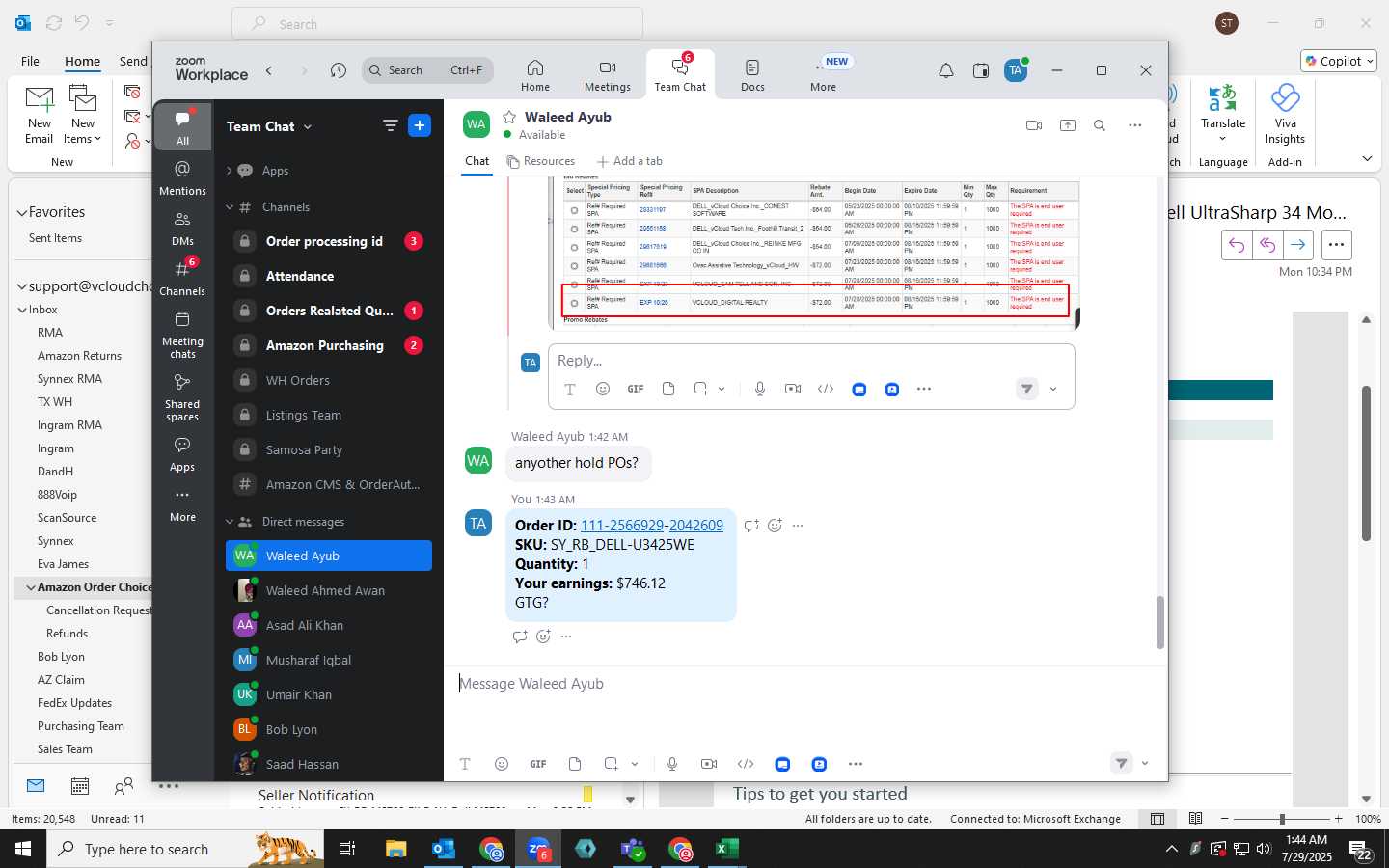
Task: Open chat header more options ellipsis
Action: click(x=1135, y=125)
